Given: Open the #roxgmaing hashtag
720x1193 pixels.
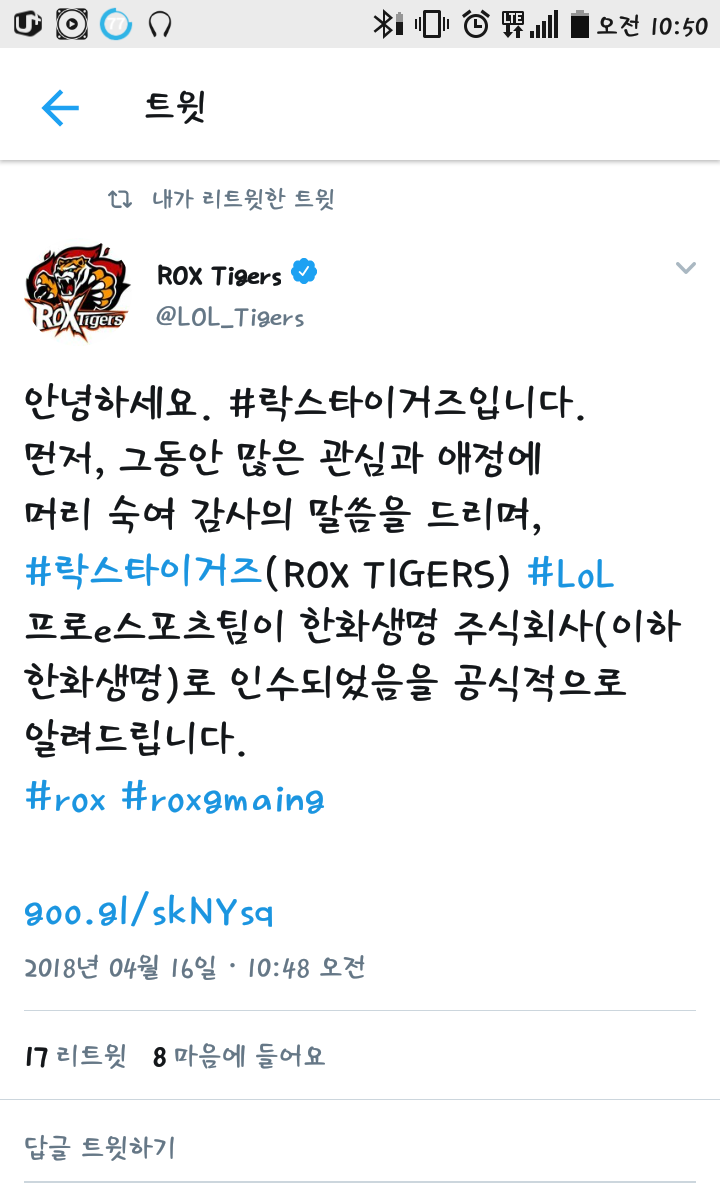Looking at the screenshot, I should [223, 798].
